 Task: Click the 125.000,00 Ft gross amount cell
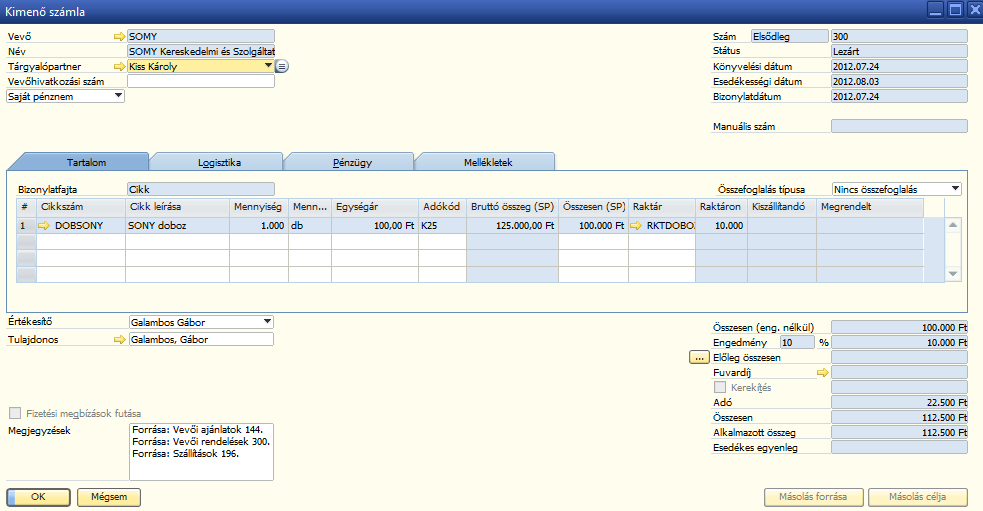(x=512, y=226)
